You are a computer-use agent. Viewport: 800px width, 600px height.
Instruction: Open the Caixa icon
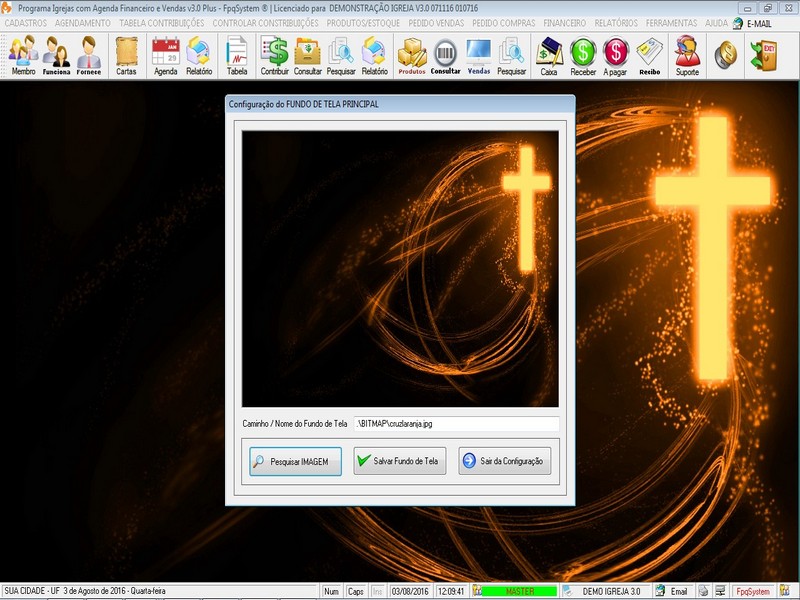click(x=549, y=55)
